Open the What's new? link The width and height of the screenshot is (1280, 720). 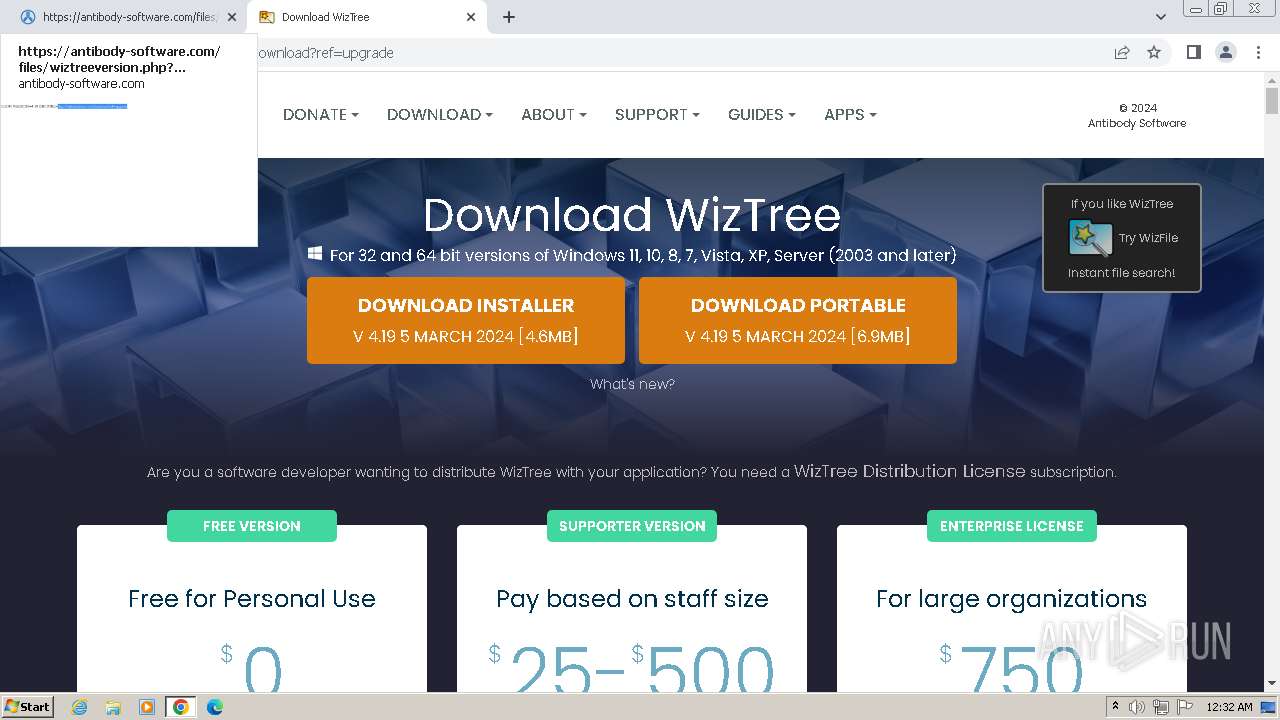coord(632,384)
